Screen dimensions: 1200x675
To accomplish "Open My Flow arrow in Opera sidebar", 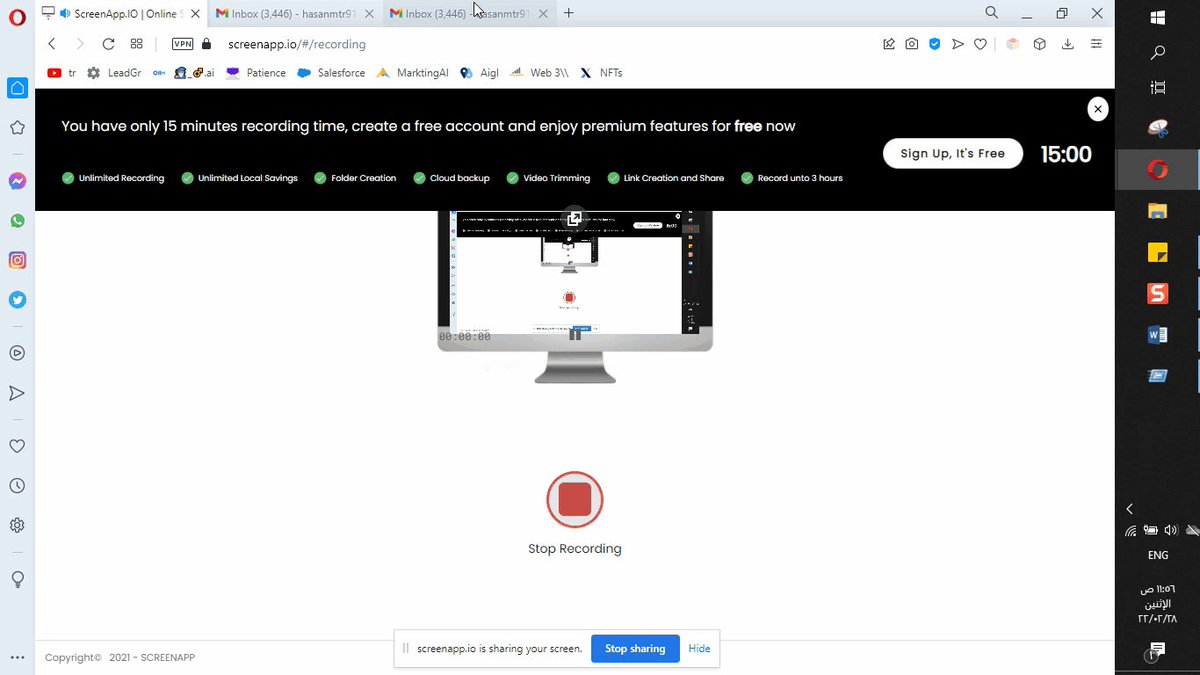I will [17, 393].
